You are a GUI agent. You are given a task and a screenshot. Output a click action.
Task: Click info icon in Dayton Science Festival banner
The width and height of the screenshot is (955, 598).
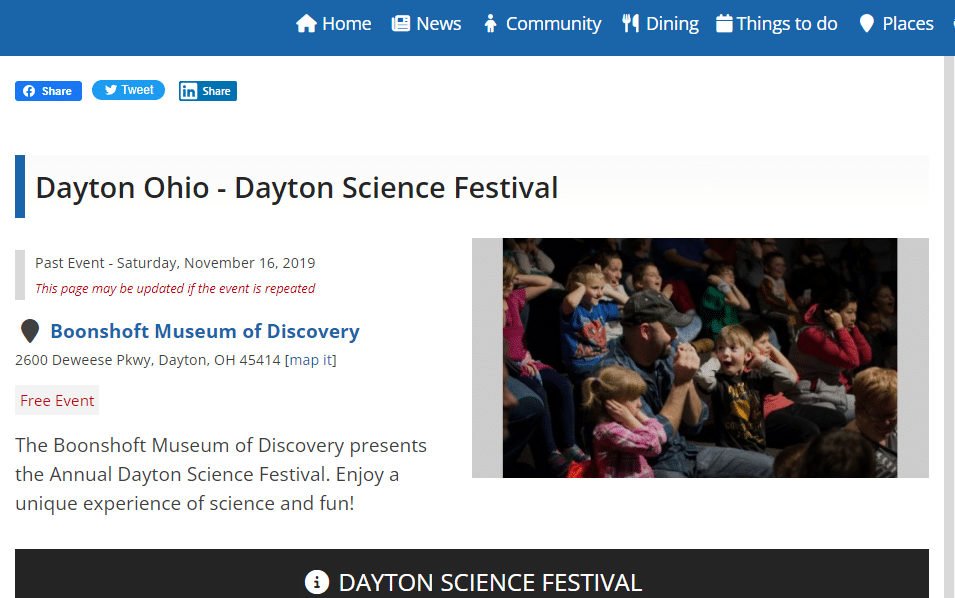pos(317,582)
